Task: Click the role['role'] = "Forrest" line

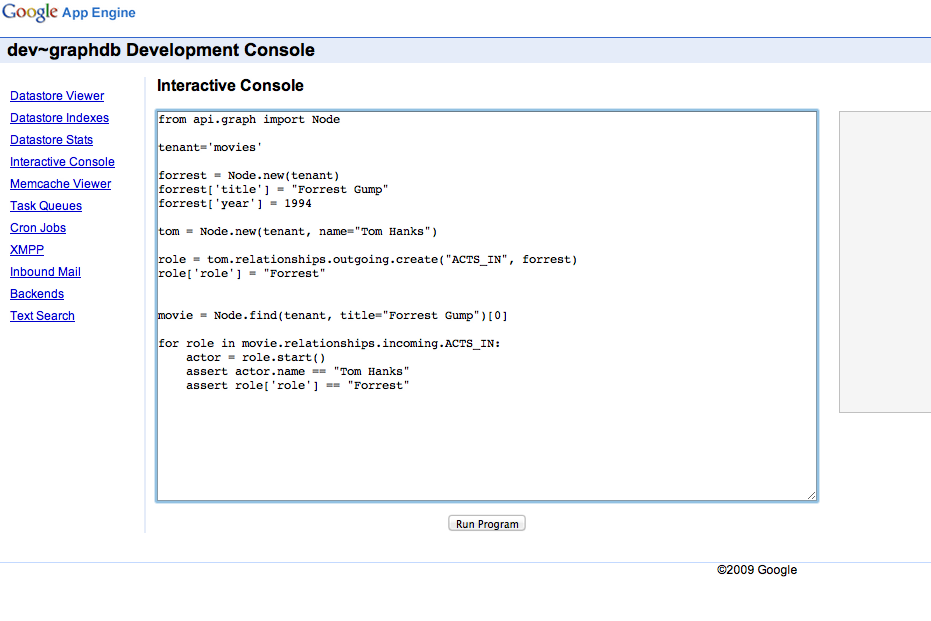Action: tap(242, 273)
